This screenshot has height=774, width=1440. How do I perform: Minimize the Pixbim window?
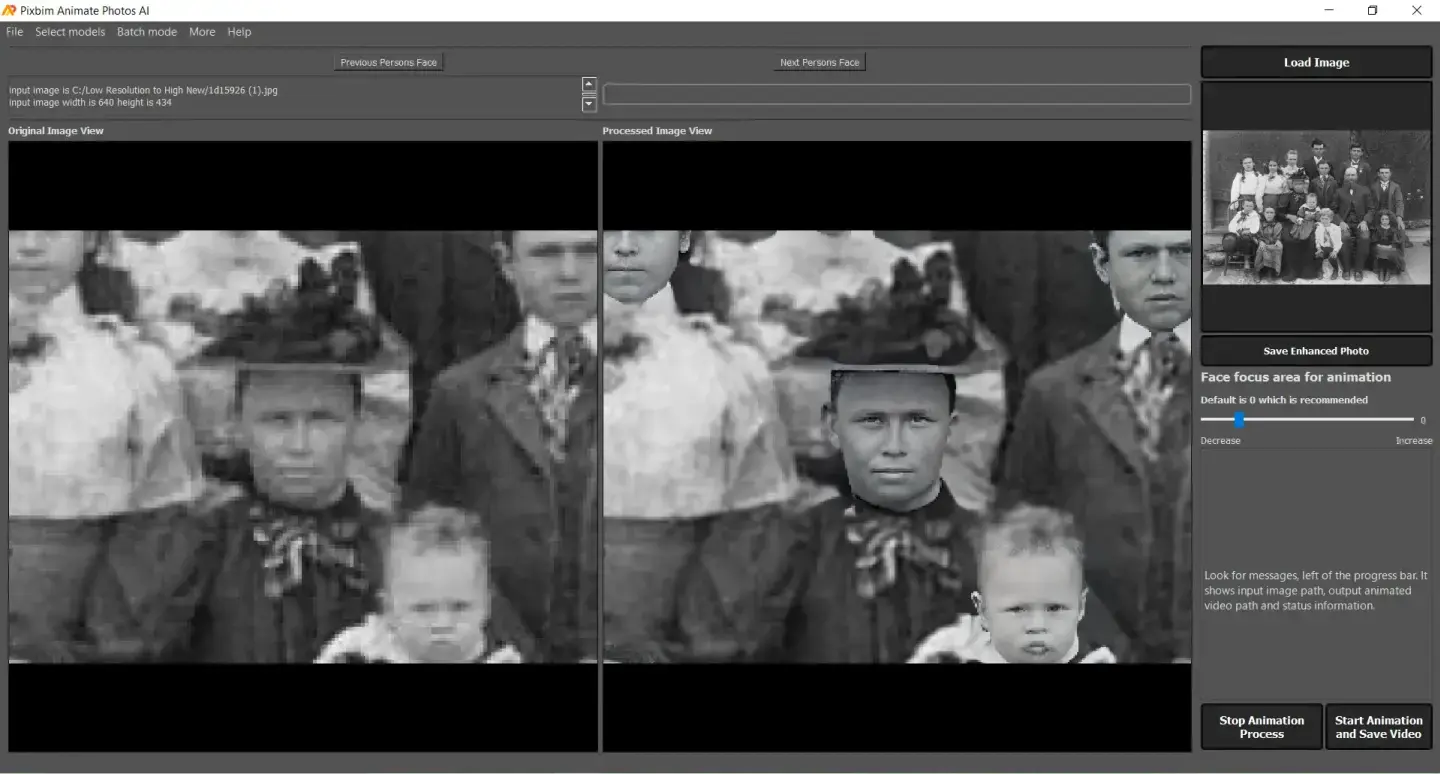tap(1329, 10)
